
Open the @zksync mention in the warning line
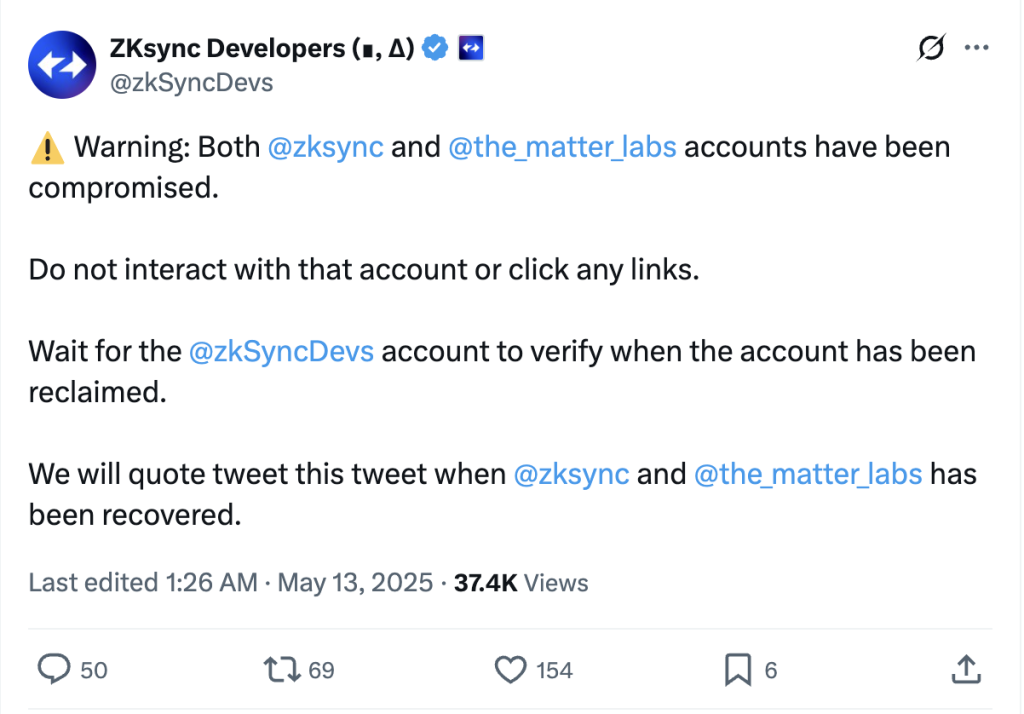coord(325,147)
